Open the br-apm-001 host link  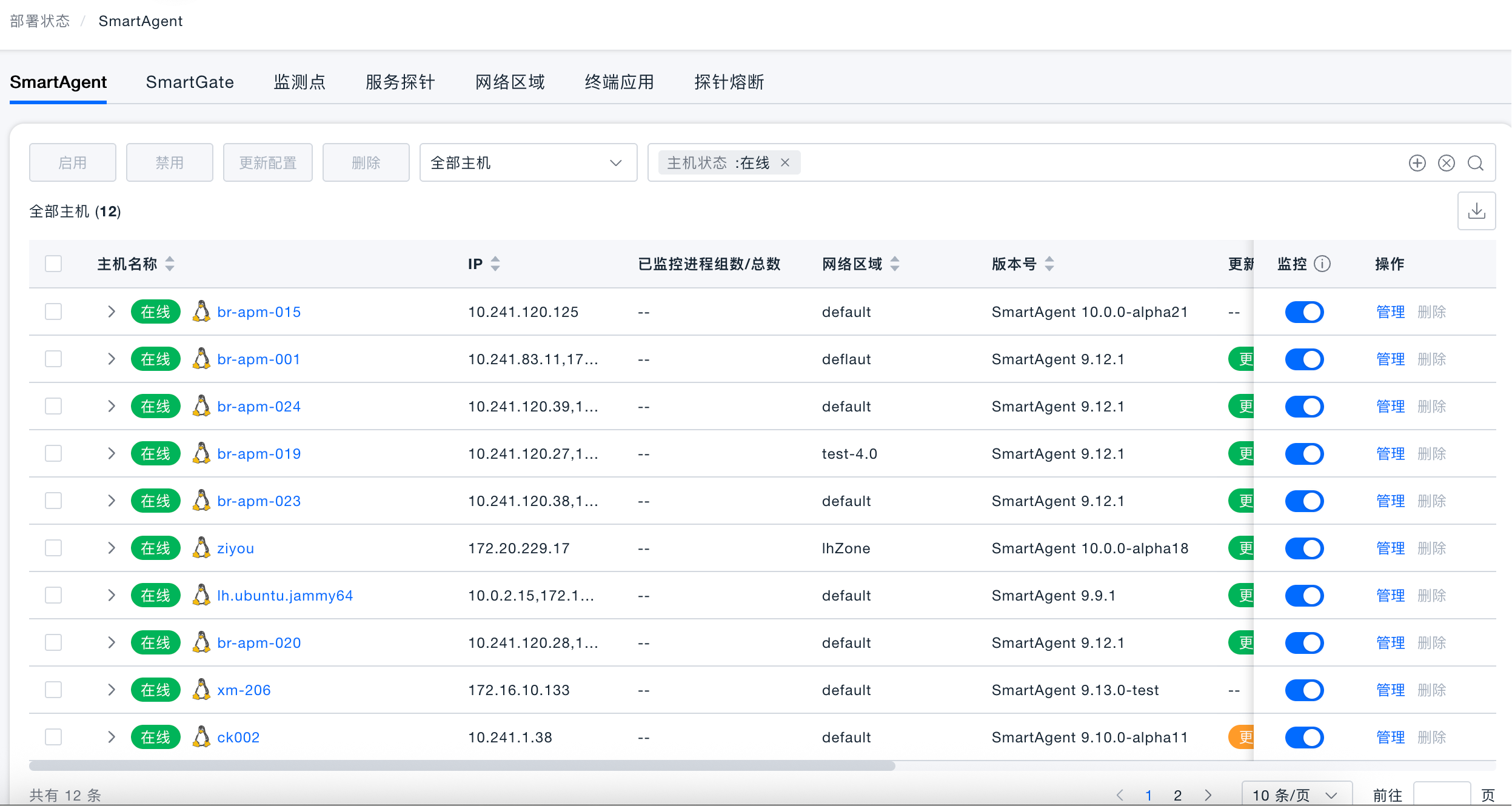pos(259,359)
